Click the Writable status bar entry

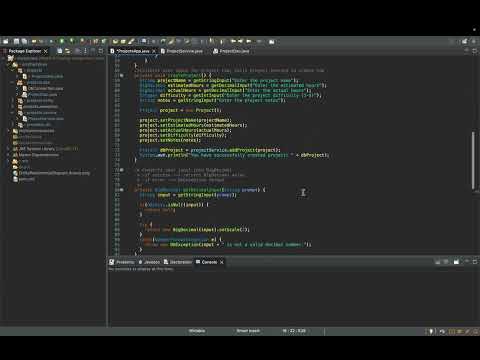[197, 331]
